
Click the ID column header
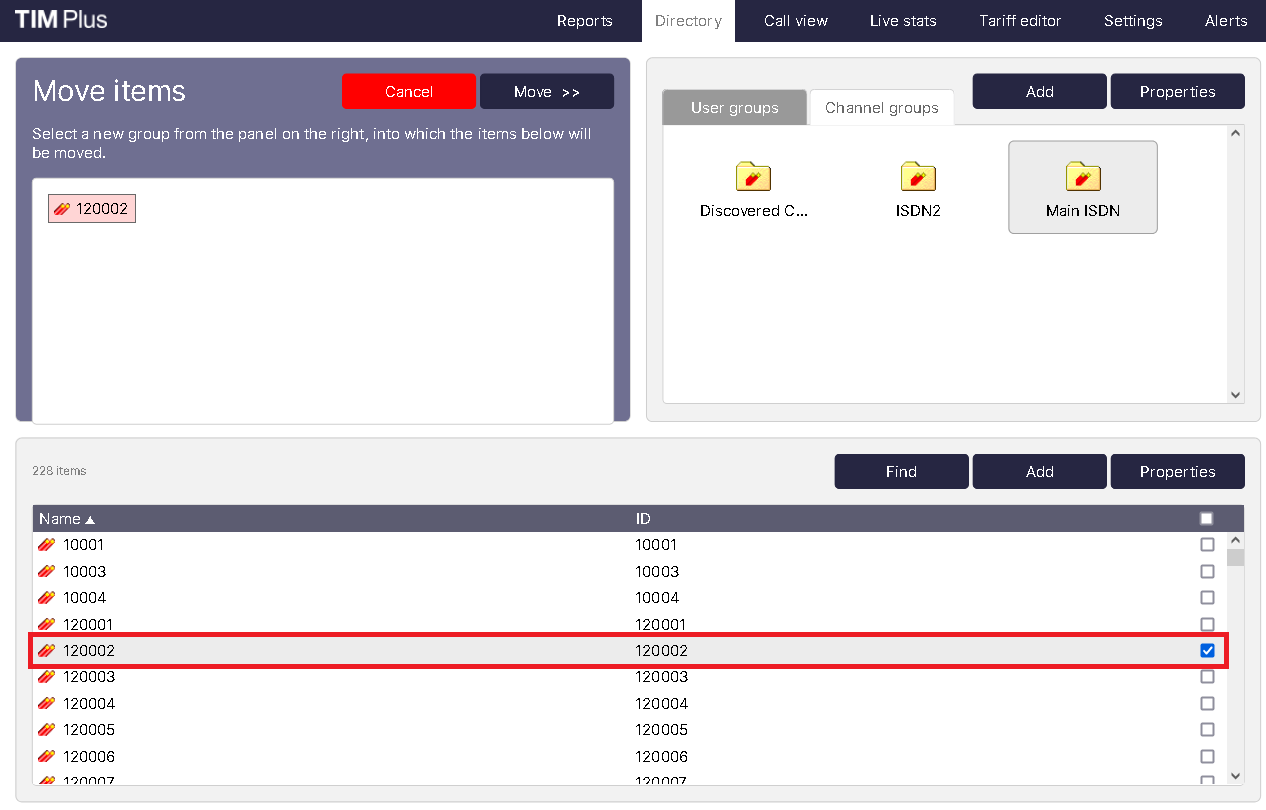(643, 519)
